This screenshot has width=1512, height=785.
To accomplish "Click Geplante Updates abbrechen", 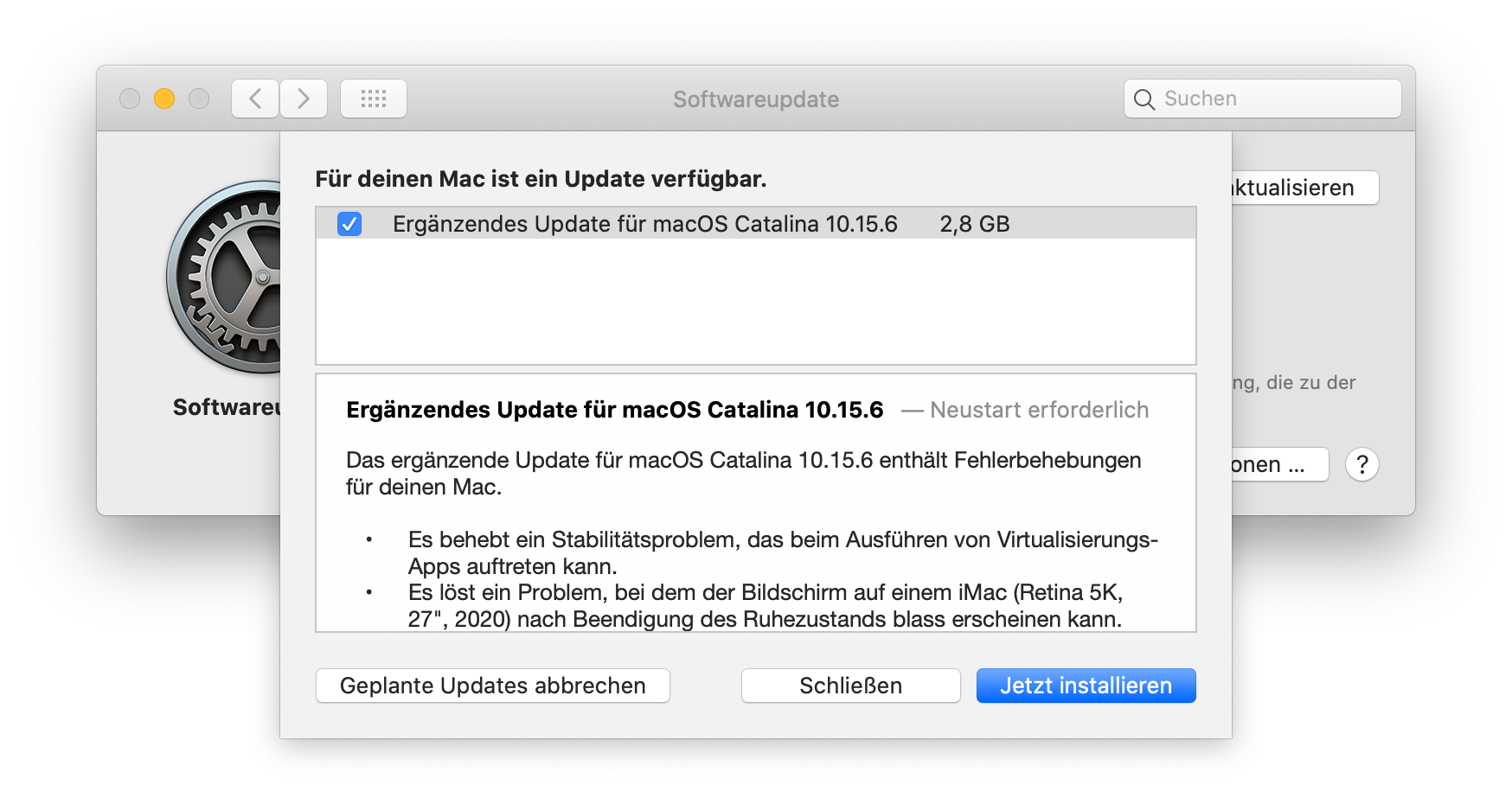I will [492, 686].
